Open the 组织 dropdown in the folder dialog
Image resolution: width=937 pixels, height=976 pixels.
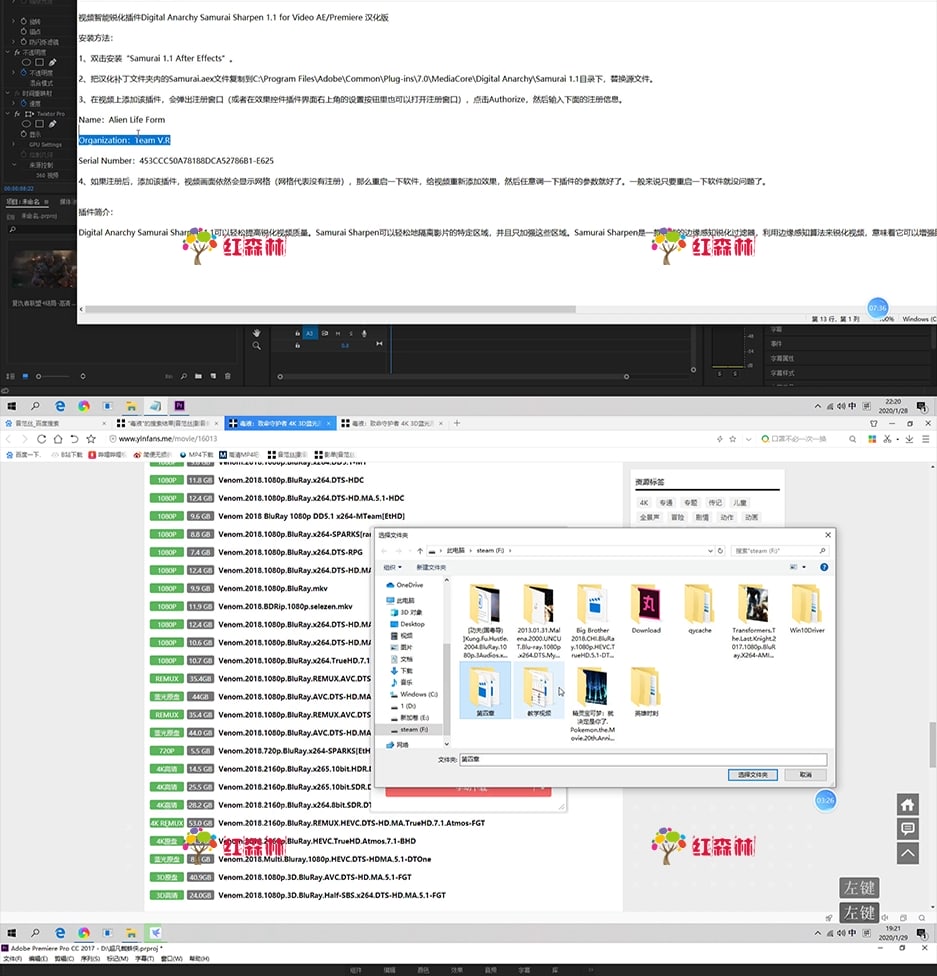pos(392,567)
